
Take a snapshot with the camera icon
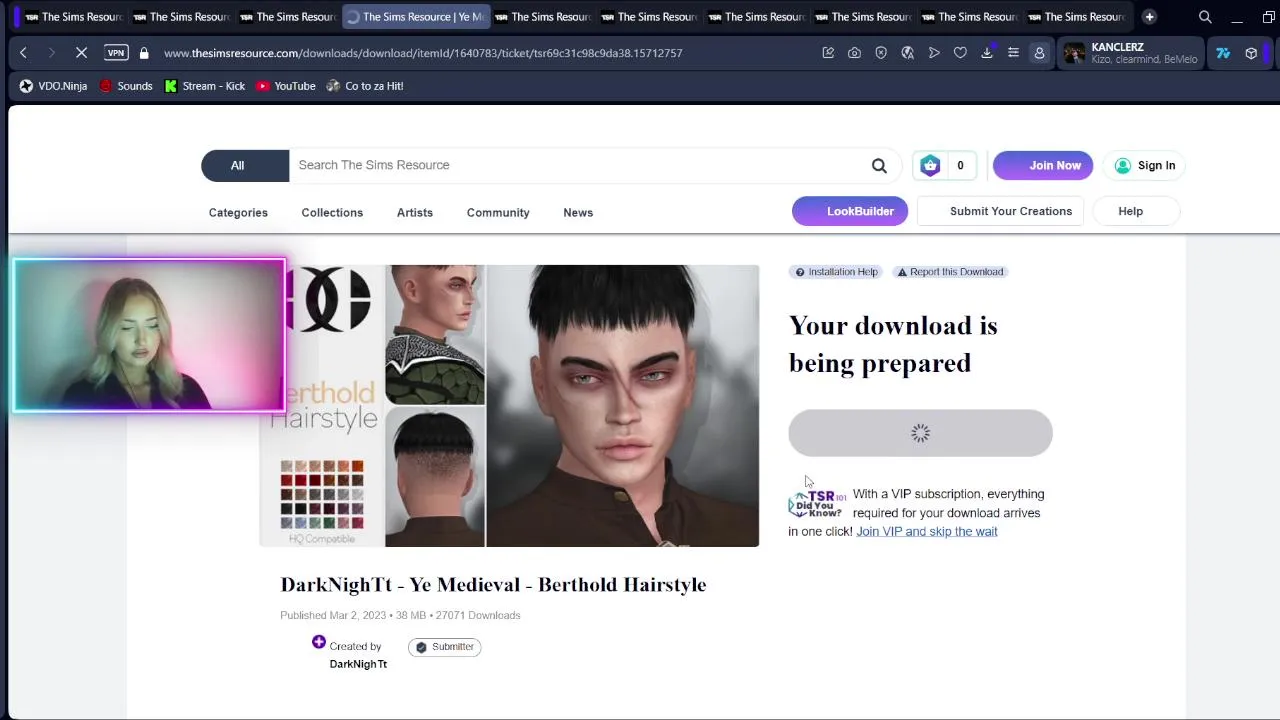click(854, 53)
